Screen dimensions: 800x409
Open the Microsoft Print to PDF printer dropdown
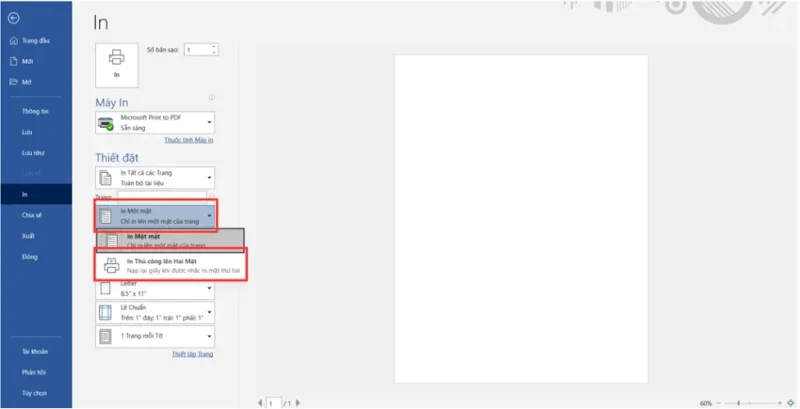click(x=155, y=122)
